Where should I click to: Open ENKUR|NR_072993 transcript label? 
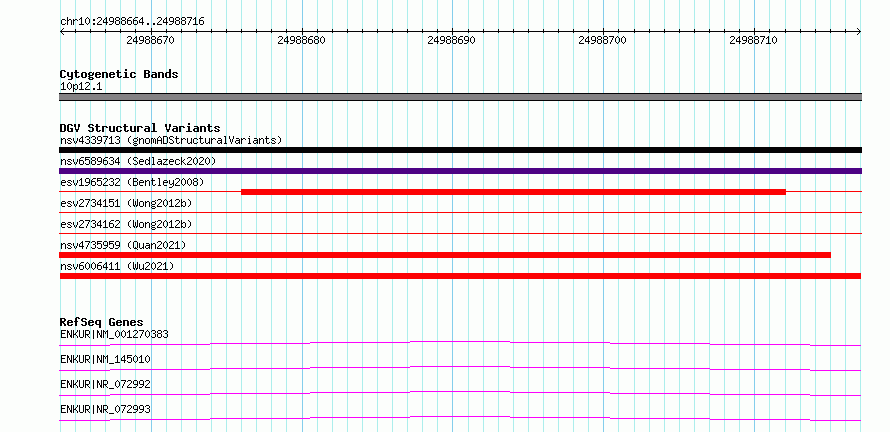tap(105, 409)
